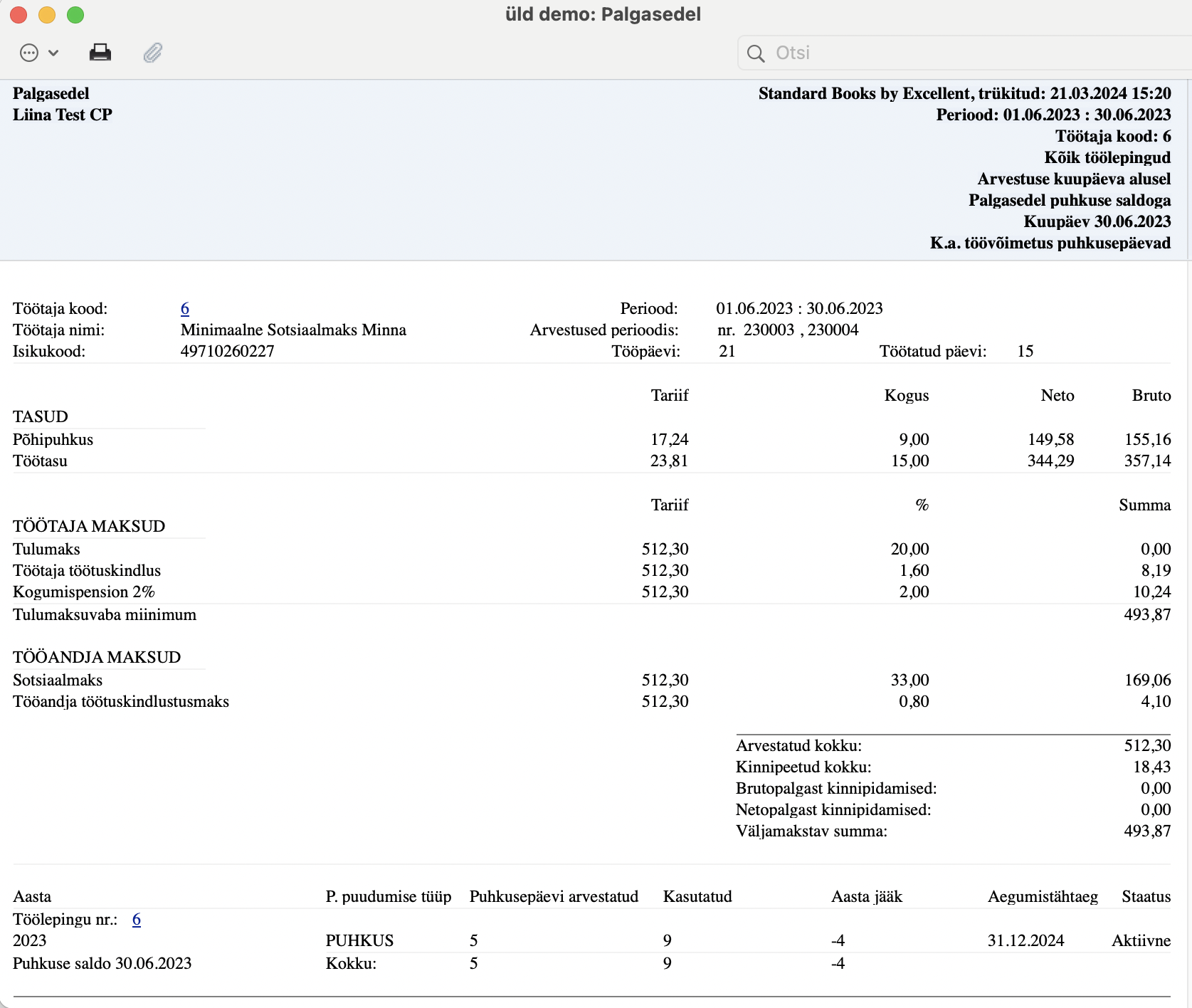The image size is (1192, 1008).
Task: Click the Kõik töölepingud header line
Action: tap(1107, 157)
